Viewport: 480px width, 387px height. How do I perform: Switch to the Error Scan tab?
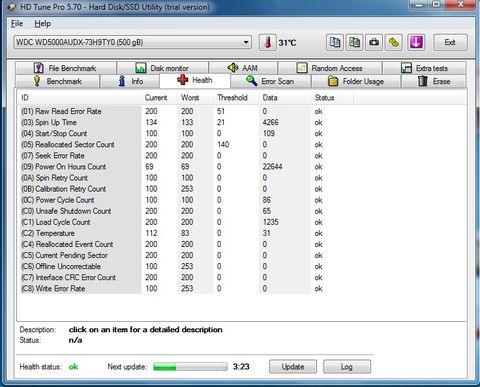point(270,81)
